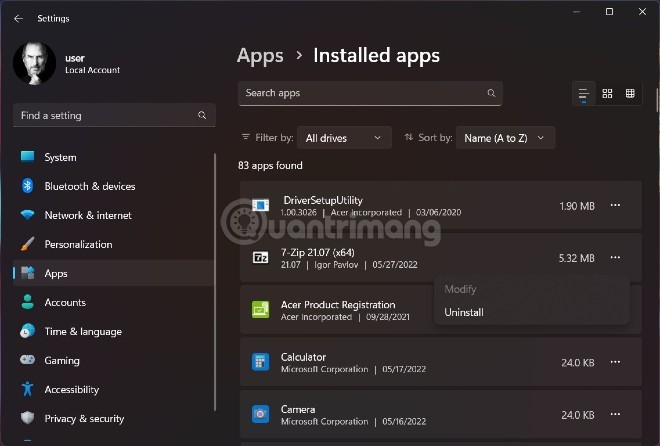Click the user profile picture
Image resolution: width=660 pixels, height=446 pixels.
34,63
